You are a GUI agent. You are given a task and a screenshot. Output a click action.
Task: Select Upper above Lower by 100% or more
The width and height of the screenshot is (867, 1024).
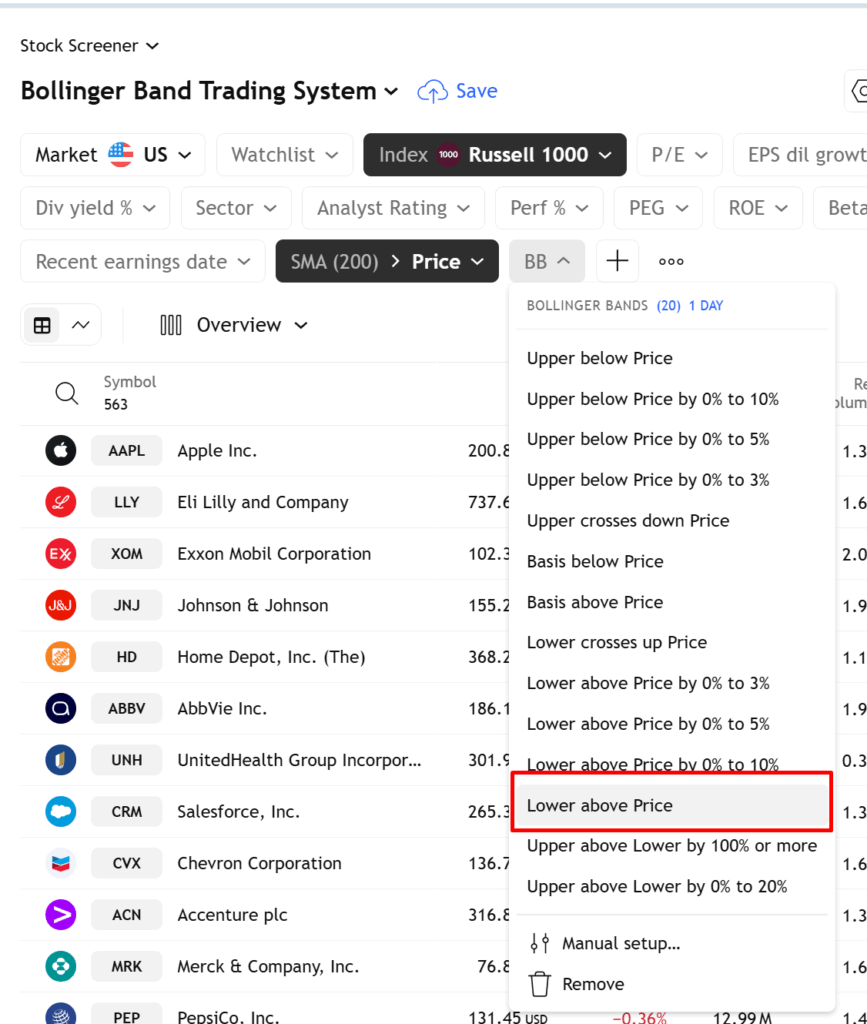(x=672, y=846)
